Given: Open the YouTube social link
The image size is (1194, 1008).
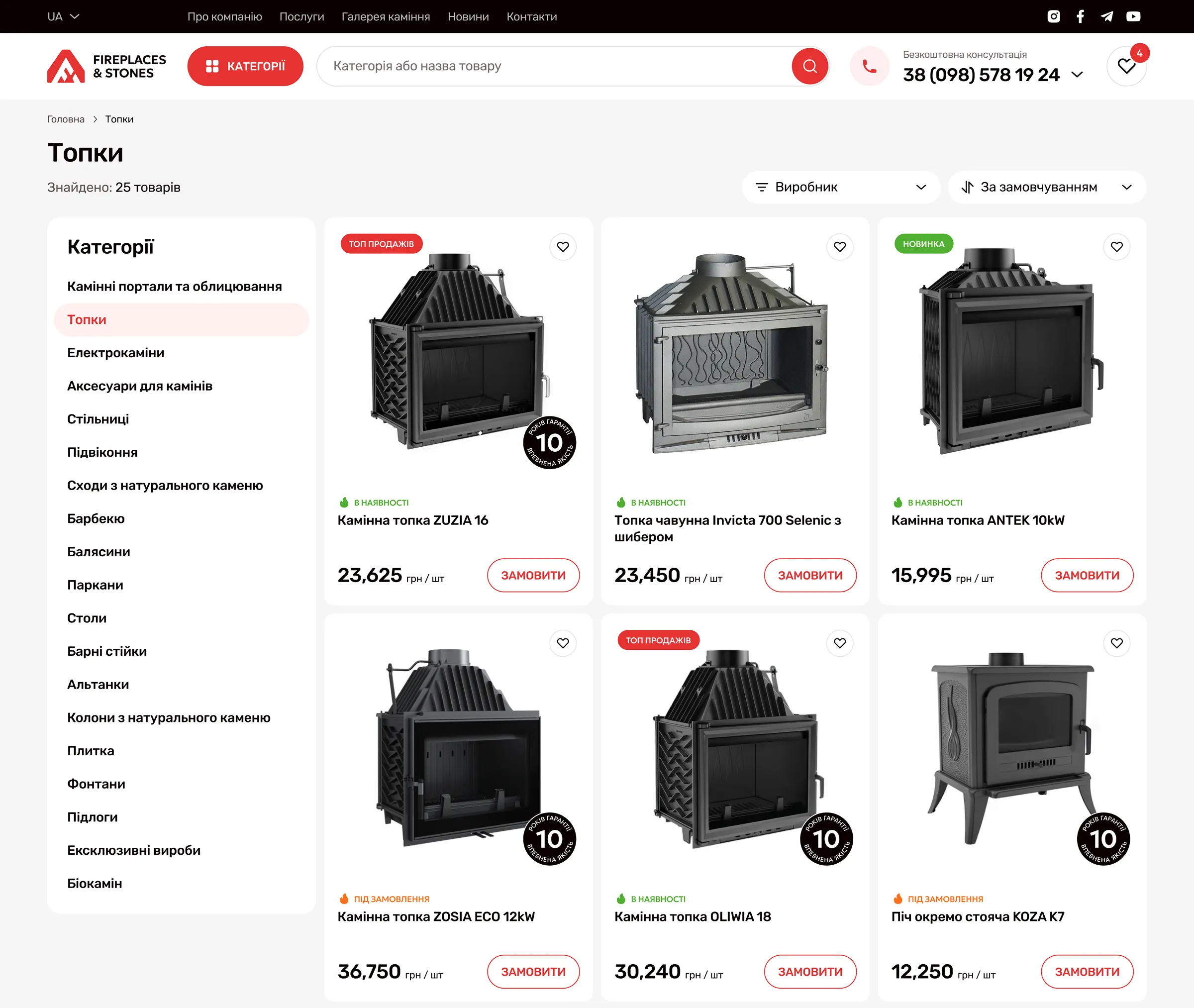Looking at the screenshot, I should 1133,16.
